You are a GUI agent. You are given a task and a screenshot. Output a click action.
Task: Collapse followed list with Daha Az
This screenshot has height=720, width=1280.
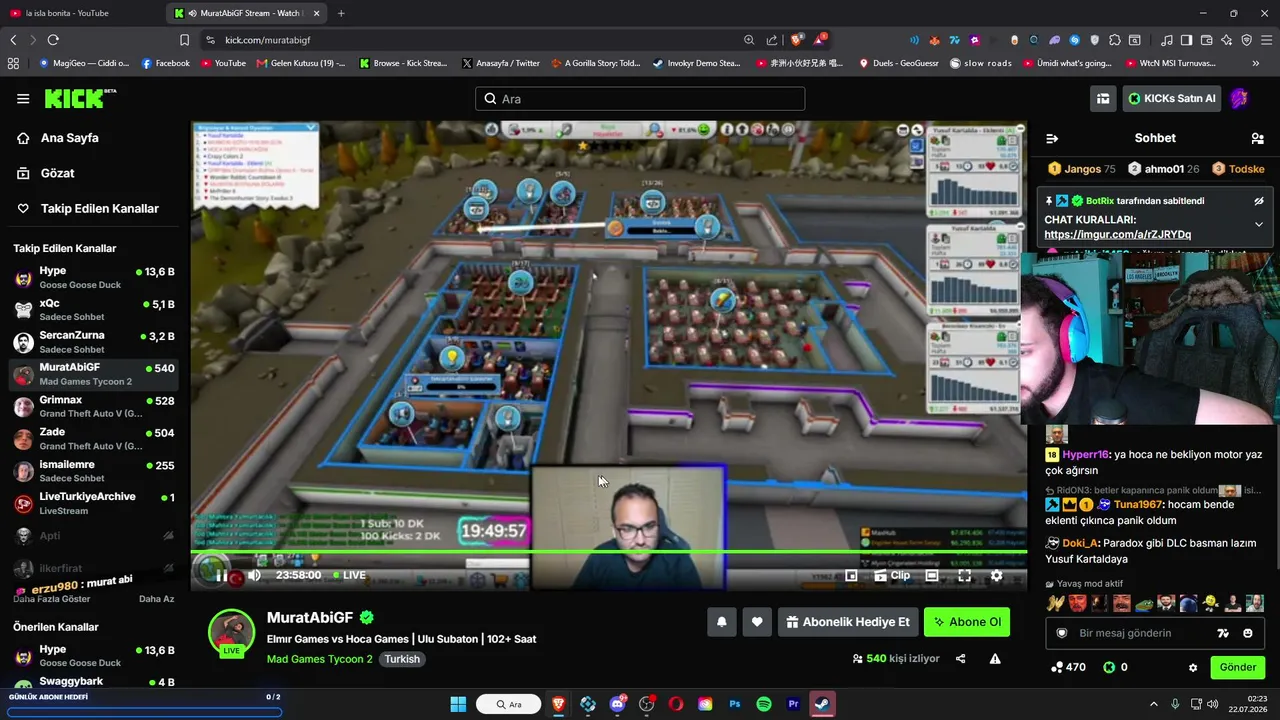(157, 599)
